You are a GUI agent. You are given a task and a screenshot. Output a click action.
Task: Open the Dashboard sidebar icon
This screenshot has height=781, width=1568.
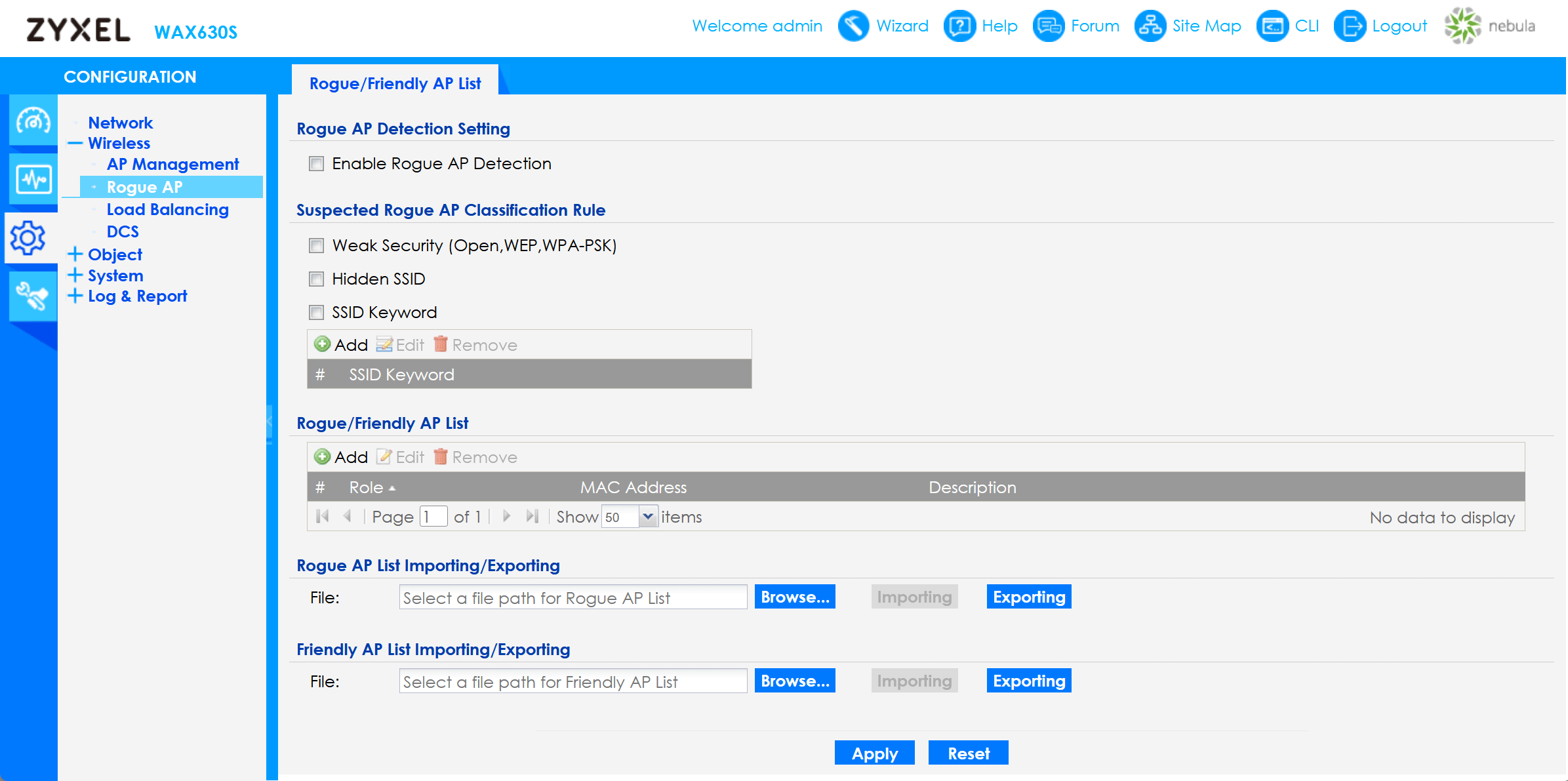pos(33,121)
